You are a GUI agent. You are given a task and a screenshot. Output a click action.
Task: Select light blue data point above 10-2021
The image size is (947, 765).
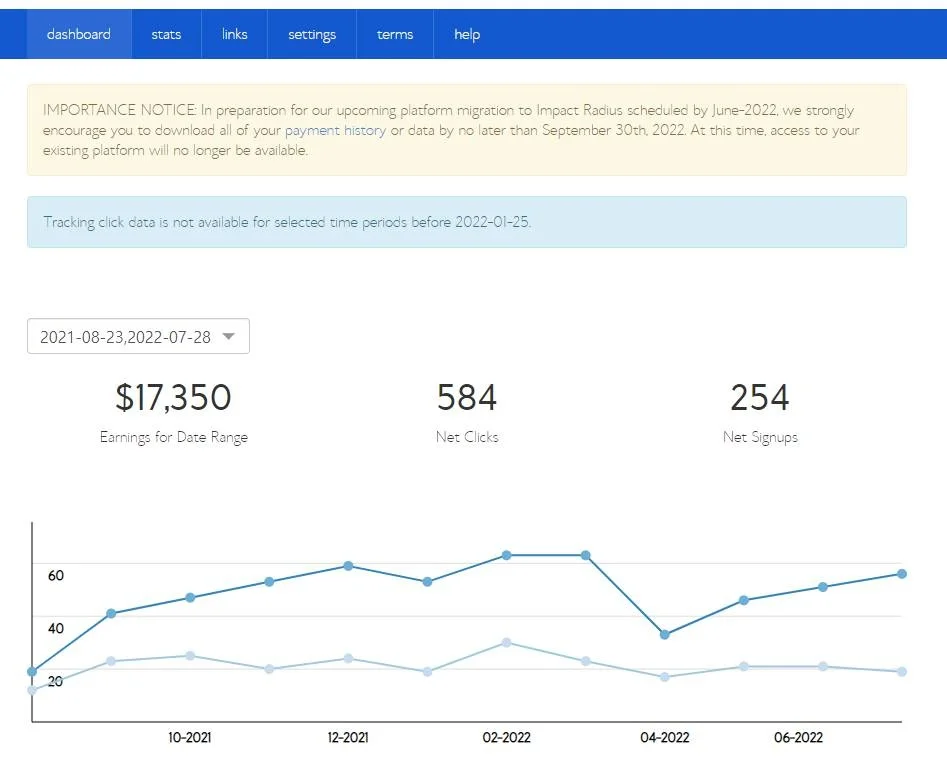point(190,656)
